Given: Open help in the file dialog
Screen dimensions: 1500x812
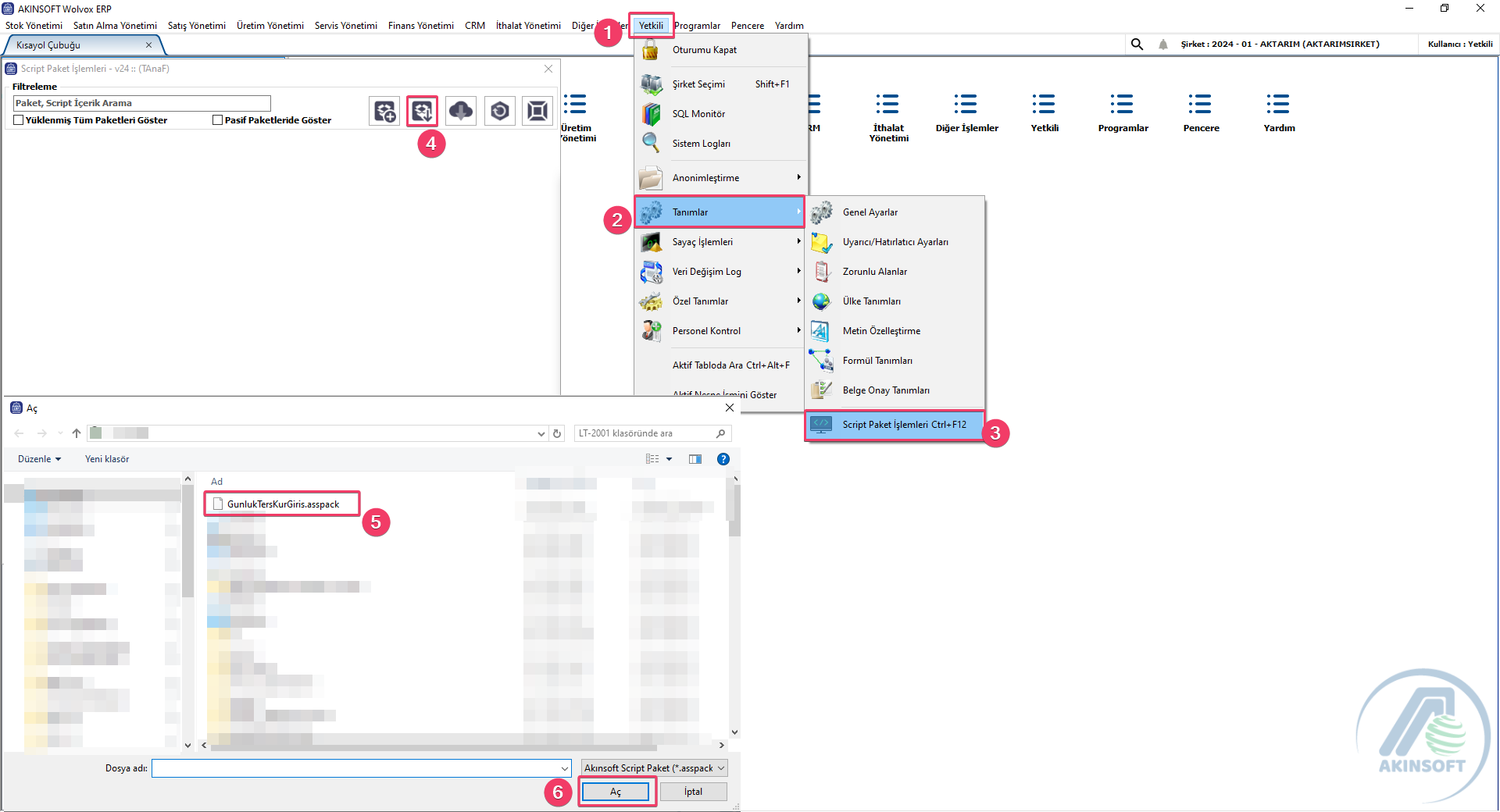Looking at the screenshot, I should coord(723,459).
